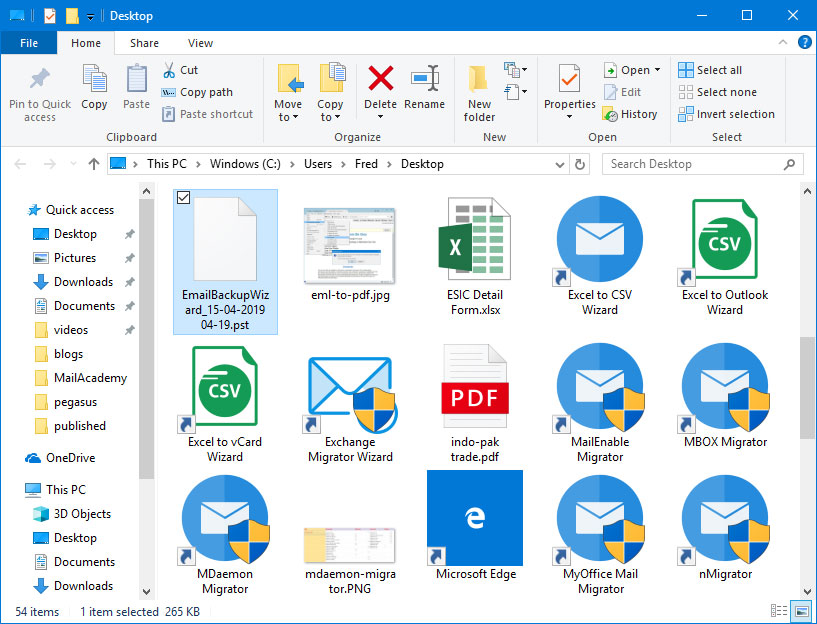The height and width of the screenshot is (624, 817).
Task: Click the red Delete X icon
Action: tap(381, 78)
